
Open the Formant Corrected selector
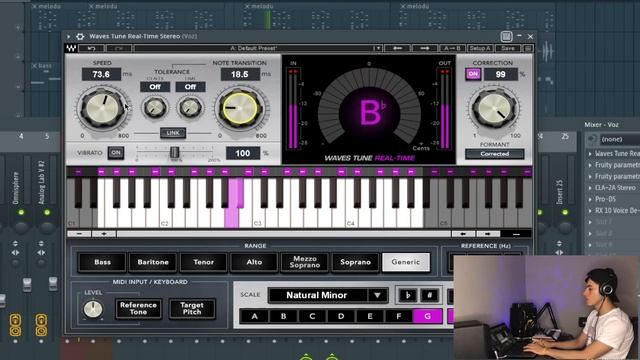coord(494,154)
